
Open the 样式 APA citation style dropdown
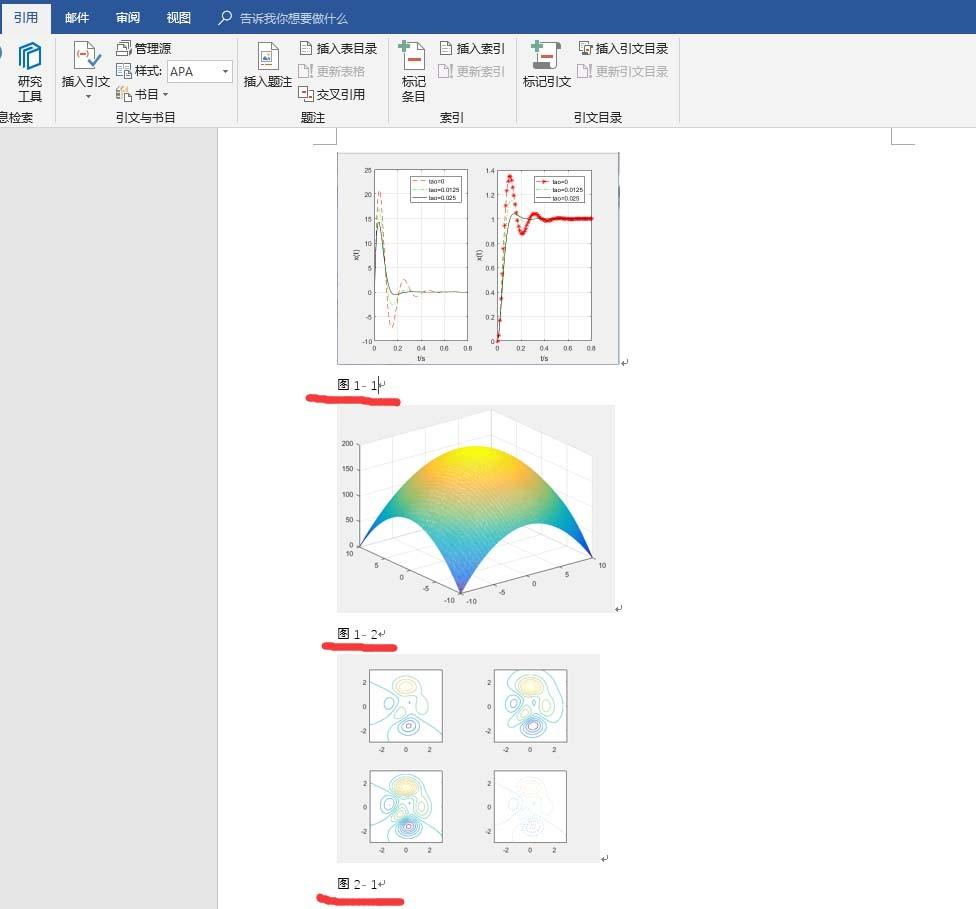224,71
